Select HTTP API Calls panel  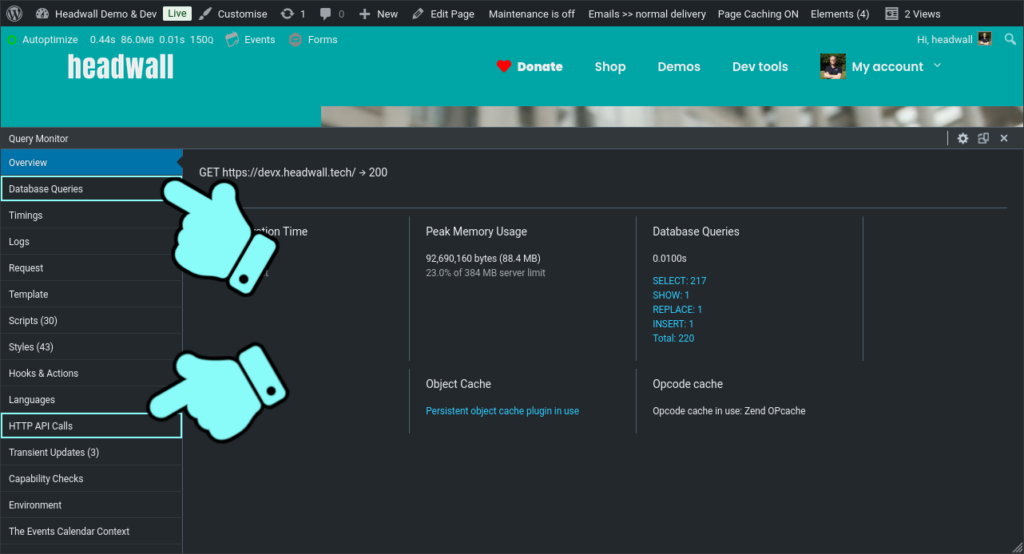point(91,426)
